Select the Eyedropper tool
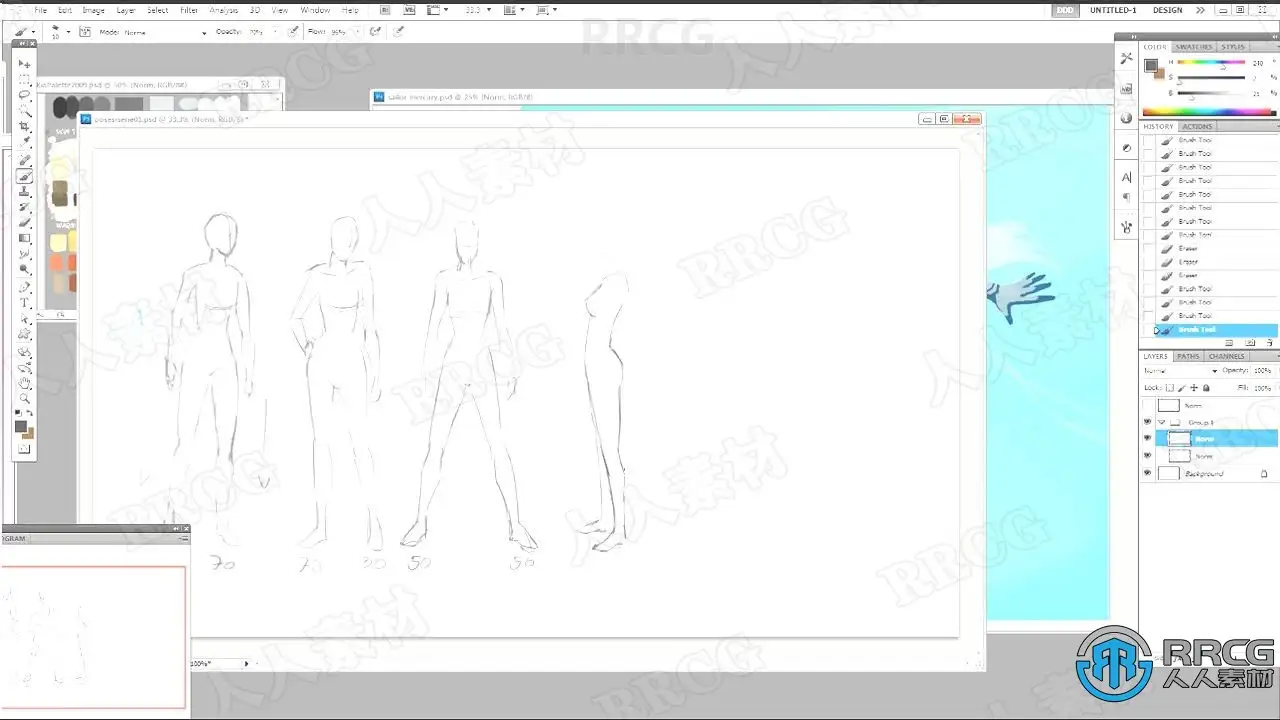The width and height of the screenshot is (1280, 720). pyautogui.click(x=25, y=143)
